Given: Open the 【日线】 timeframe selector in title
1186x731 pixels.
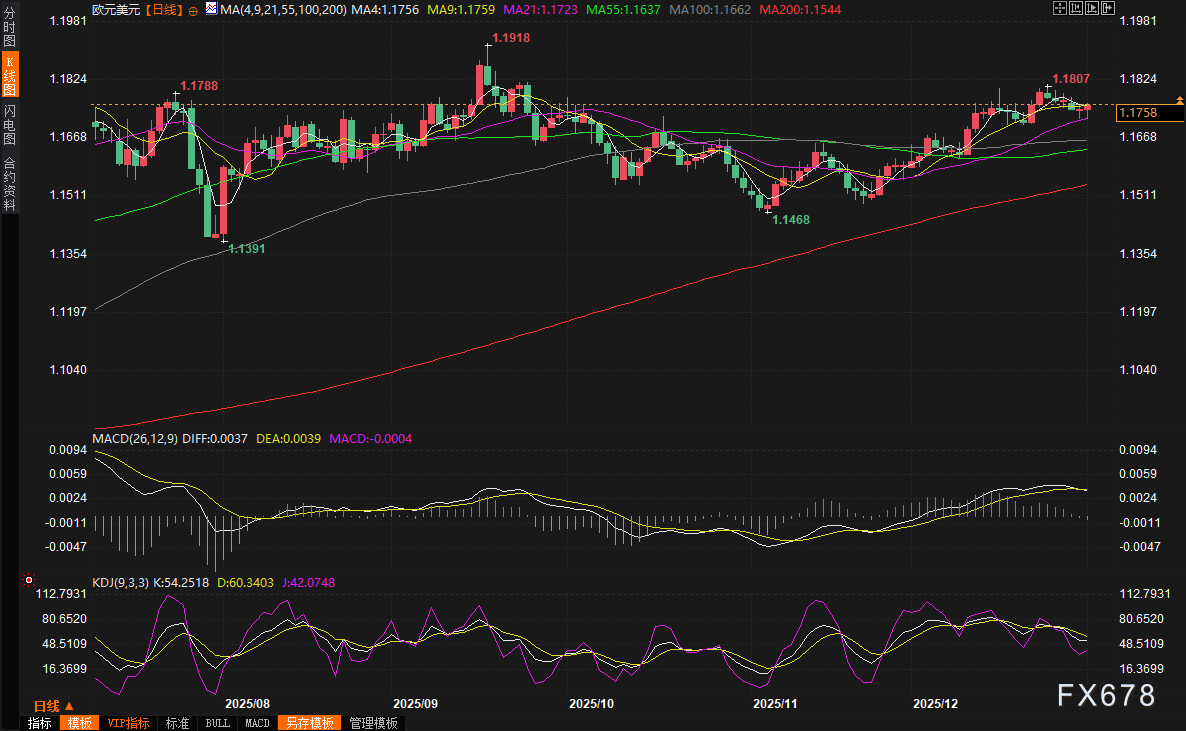Looking at the screenshot, I should pyautogui.click(x=162, y=9).
